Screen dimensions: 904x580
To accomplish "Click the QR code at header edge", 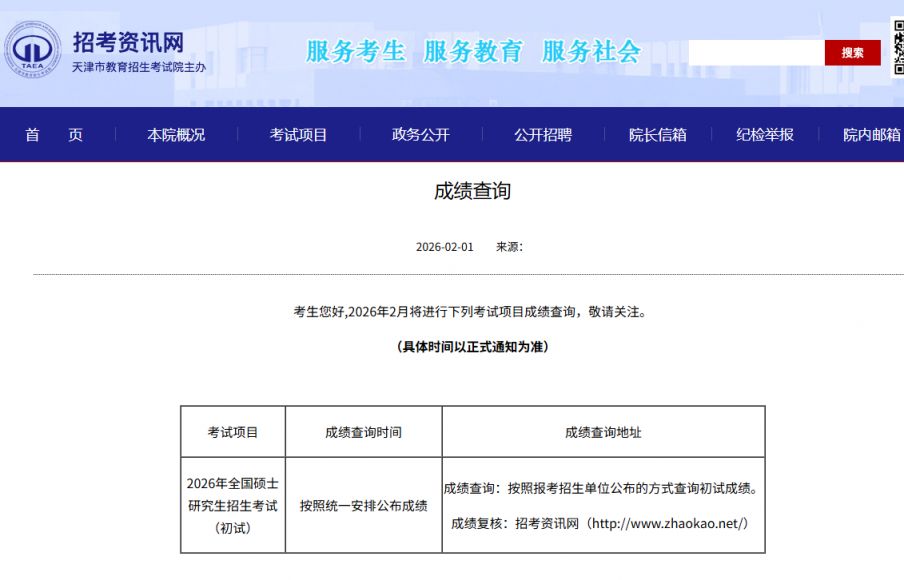I will click(898, 47).
